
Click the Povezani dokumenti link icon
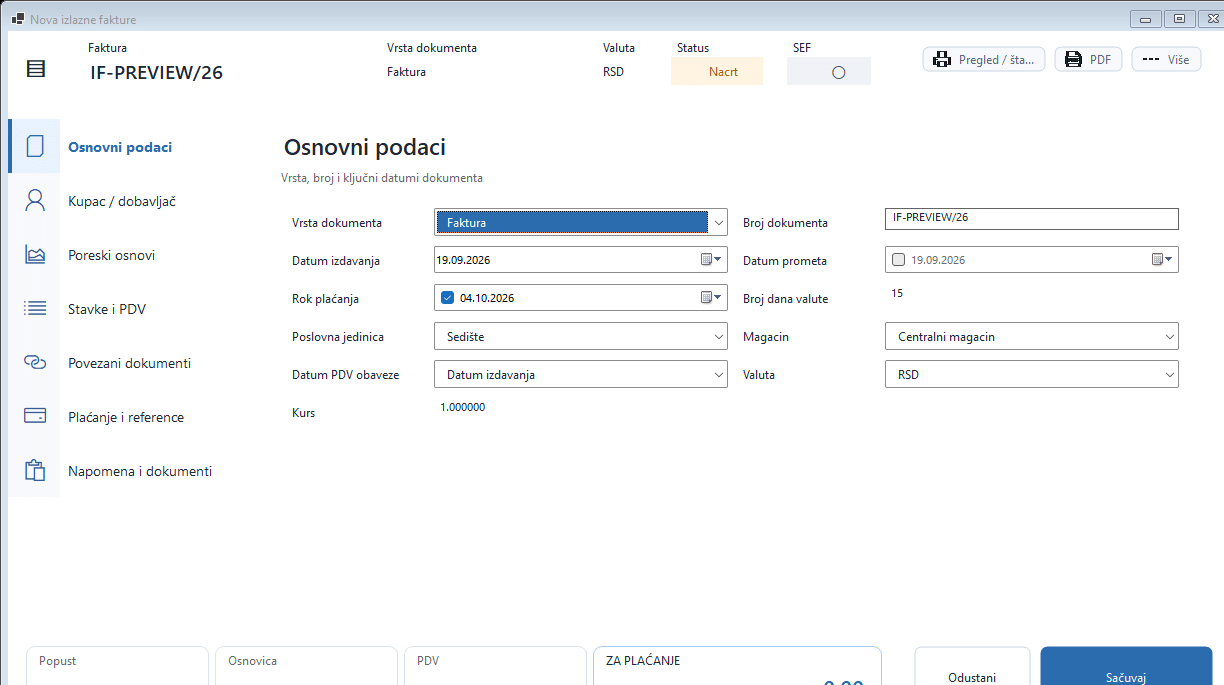pos(35,363)
